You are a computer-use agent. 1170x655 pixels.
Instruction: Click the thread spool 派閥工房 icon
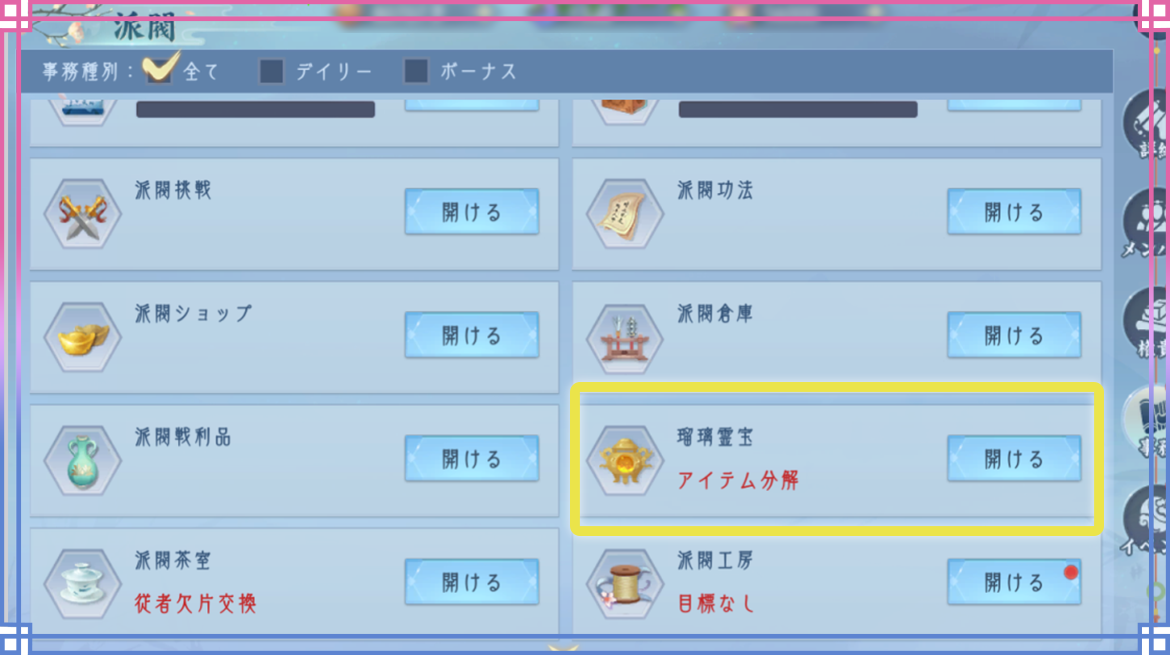pyautogui.click(x=625, y=583)
